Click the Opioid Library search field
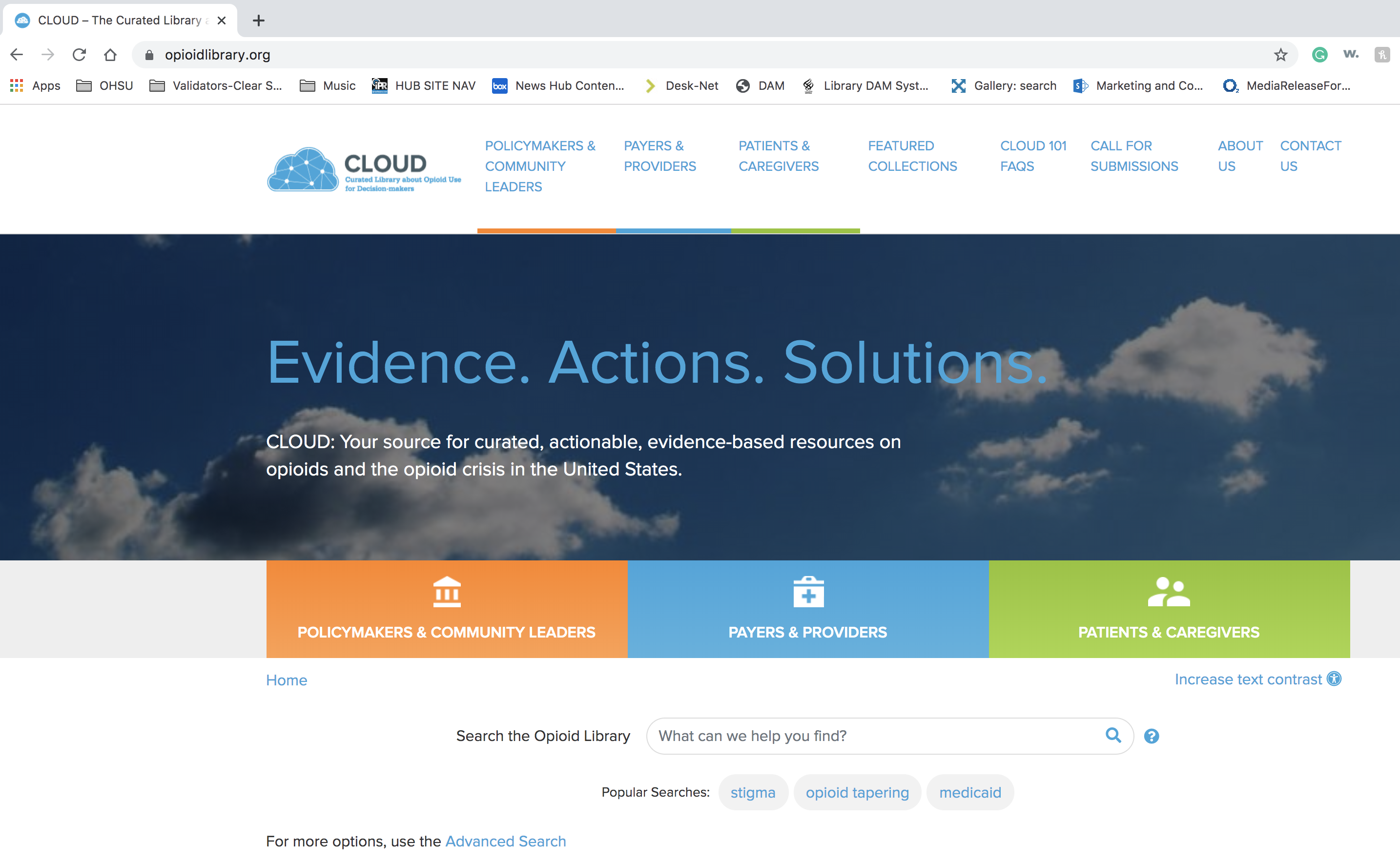Viewport: 1400px width, 865px height. 875,736
